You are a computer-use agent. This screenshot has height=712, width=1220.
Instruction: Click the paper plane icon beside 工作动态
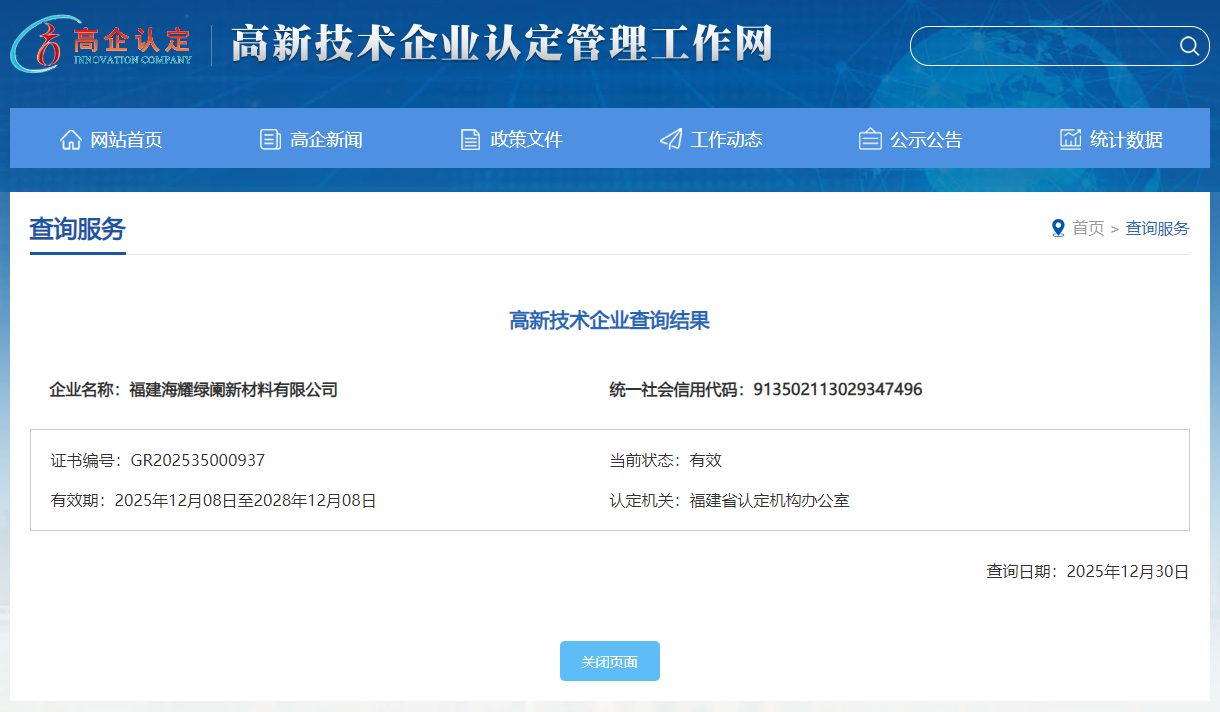671,139
